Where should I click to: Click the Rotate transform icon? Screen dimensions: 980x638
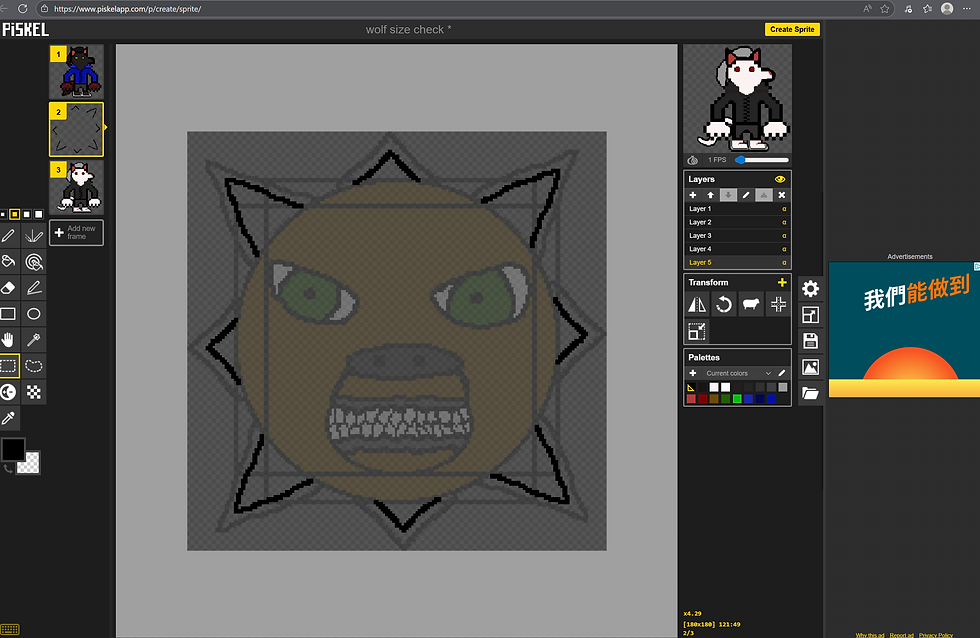pos(724,304)
